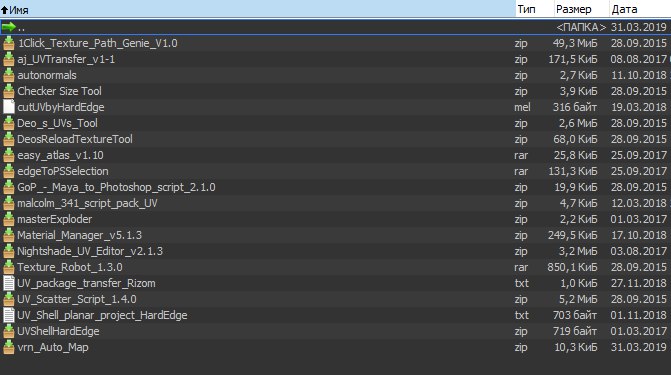Sort by the Дата column header

click(640, 9)
